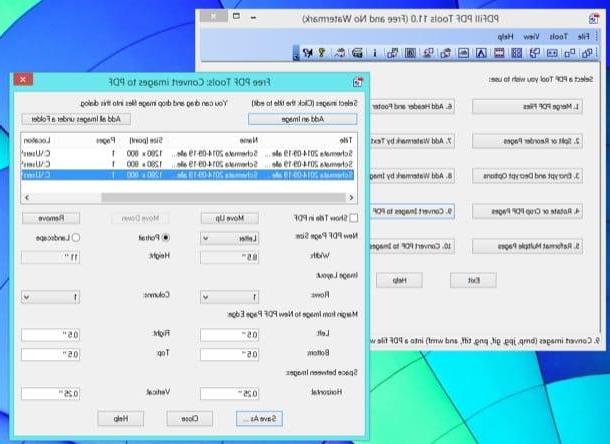Click the yellow tips toolbar icon
The image size is (610, 444).
click(x=322, y=53)
